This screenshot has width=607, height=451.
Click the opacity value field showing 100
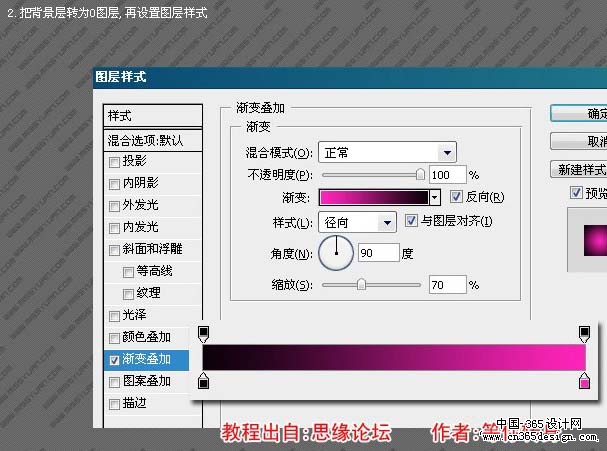tap(448, 175)
